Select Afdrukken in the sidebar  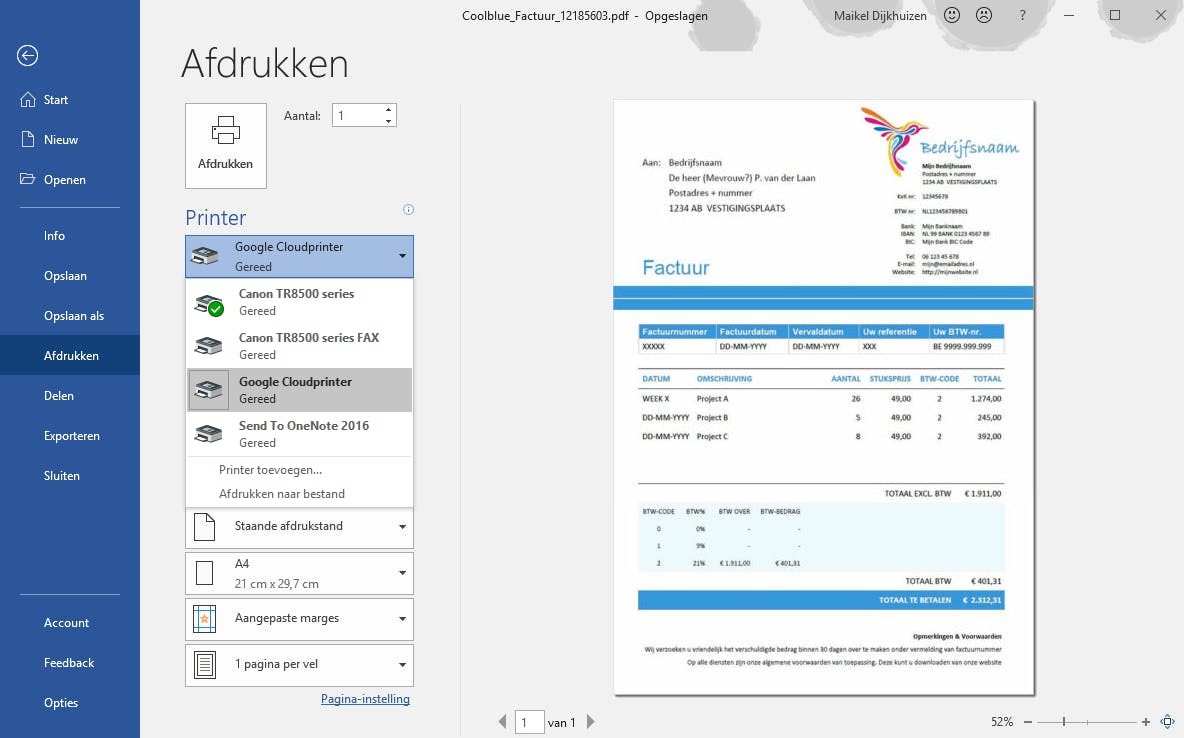pos(69,355)
